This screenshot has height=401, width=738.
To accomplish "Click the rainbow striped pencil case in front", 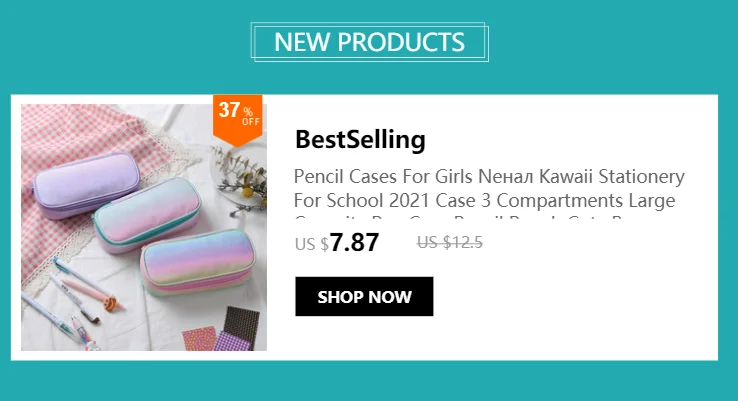I will (197, 262).
